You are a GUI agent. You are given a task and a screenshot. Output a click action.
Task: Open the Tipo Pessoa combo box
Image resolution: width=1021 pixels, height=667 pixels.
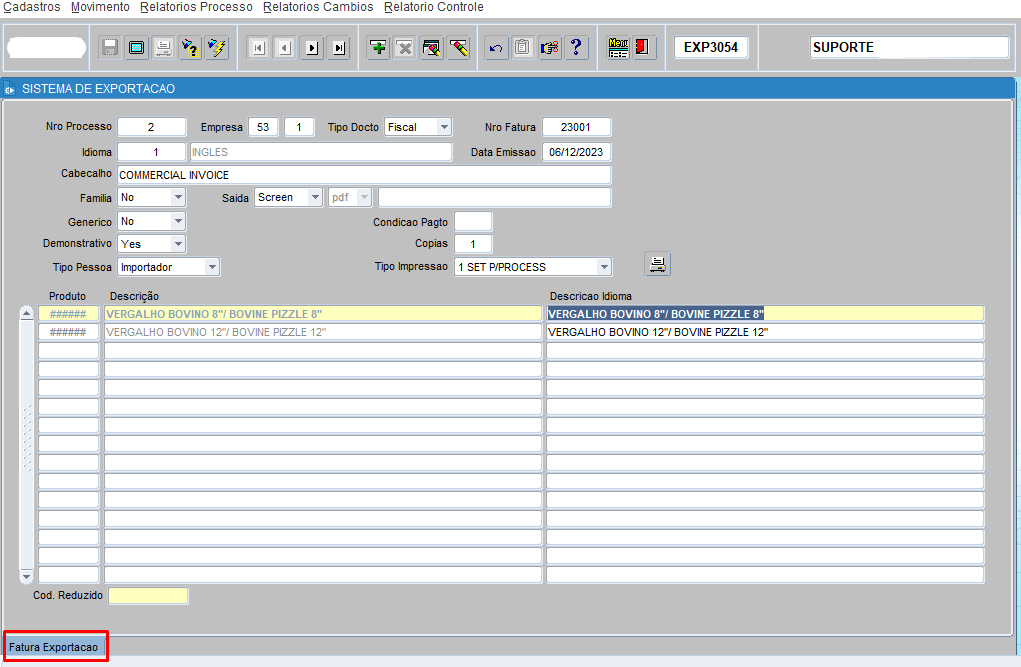211,267
